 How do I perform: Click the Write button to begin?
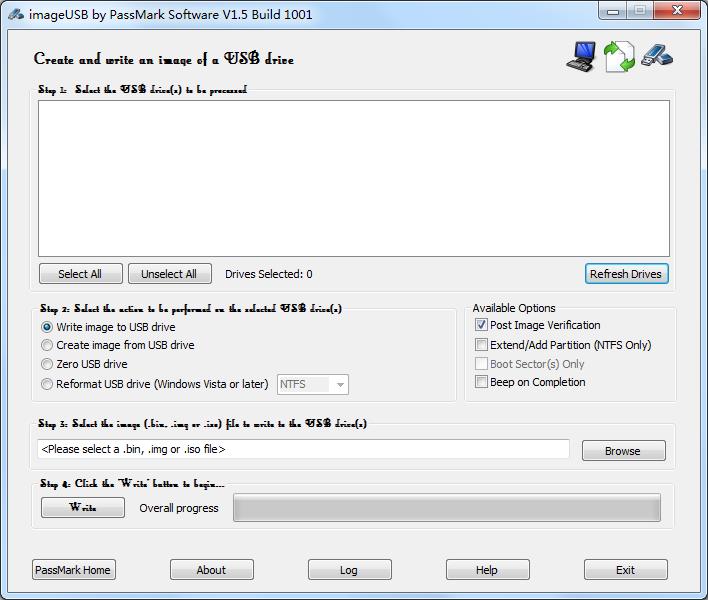point(83,507)
